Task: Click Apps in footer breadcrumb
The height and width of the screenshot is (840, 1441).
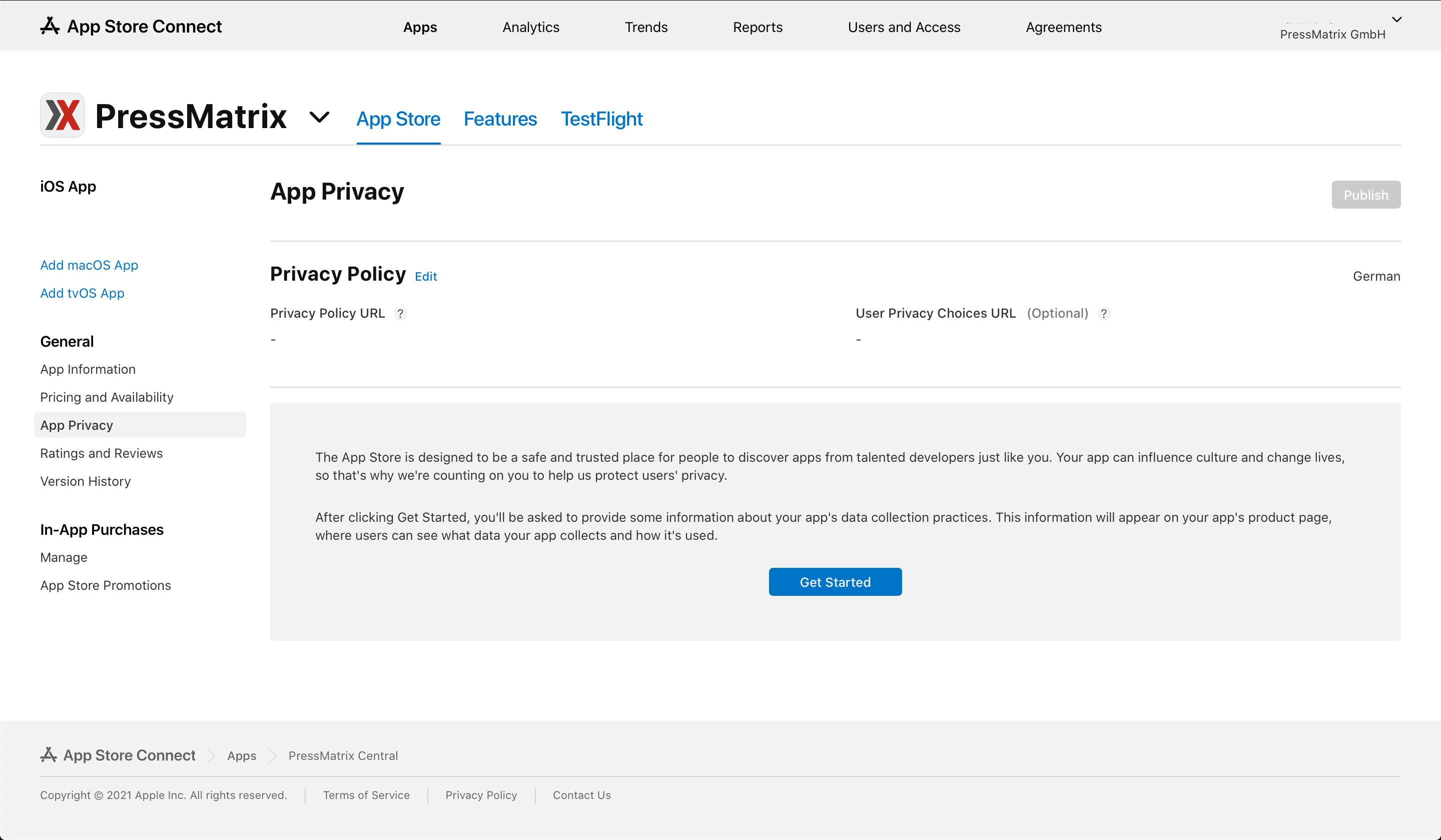Action: 242,755
